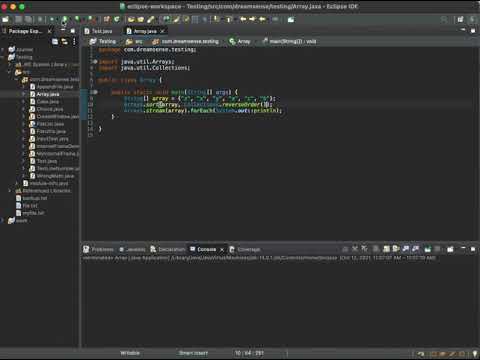Image resolution: width=480 pixels, height=360 pixels.
Task: Click the New Java Package icon
Action: (x=107, y=19)
